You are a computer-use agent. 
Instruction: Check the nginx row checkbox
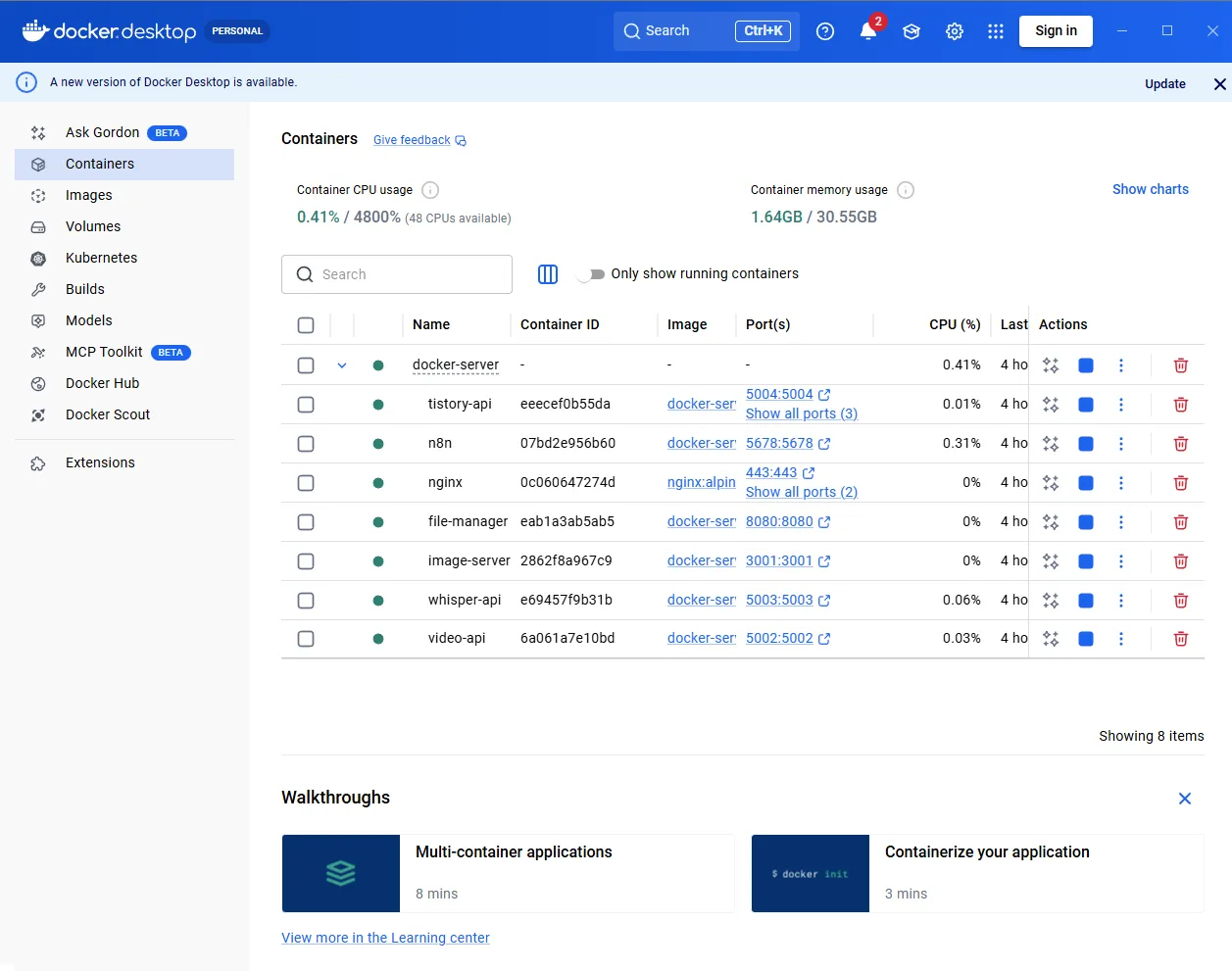click(306, 483)
